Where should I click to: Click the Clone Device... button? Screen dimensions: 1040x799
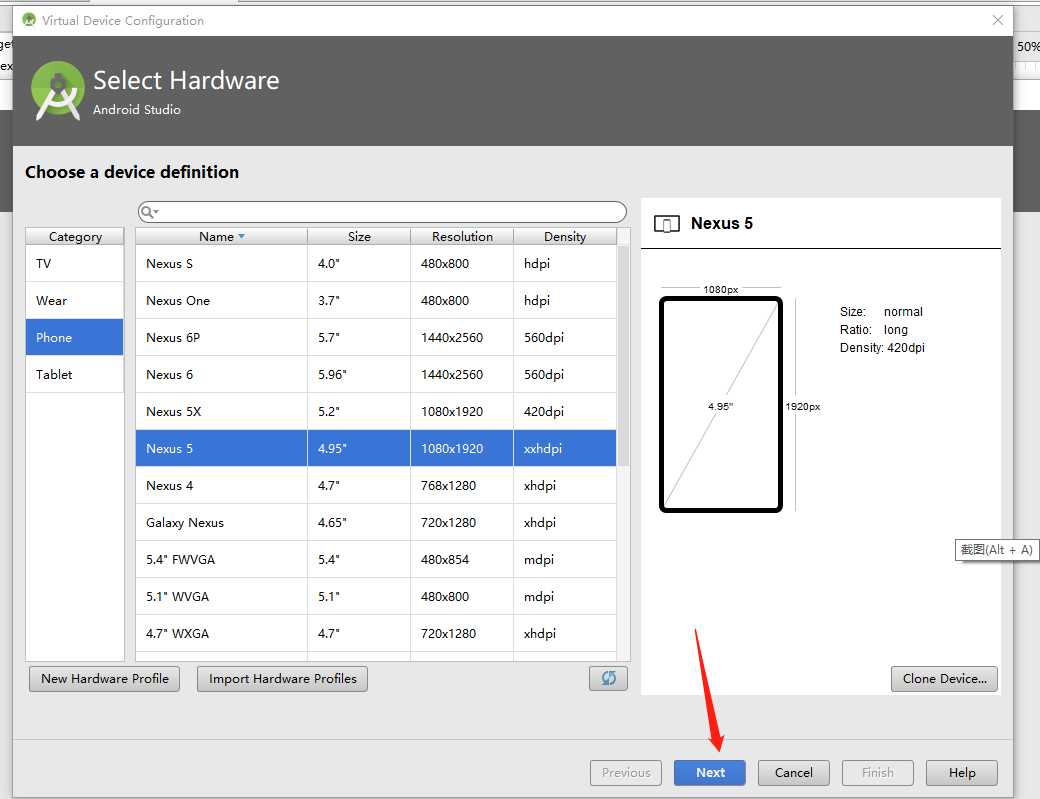pyautogui.click(x=944, y=678)
